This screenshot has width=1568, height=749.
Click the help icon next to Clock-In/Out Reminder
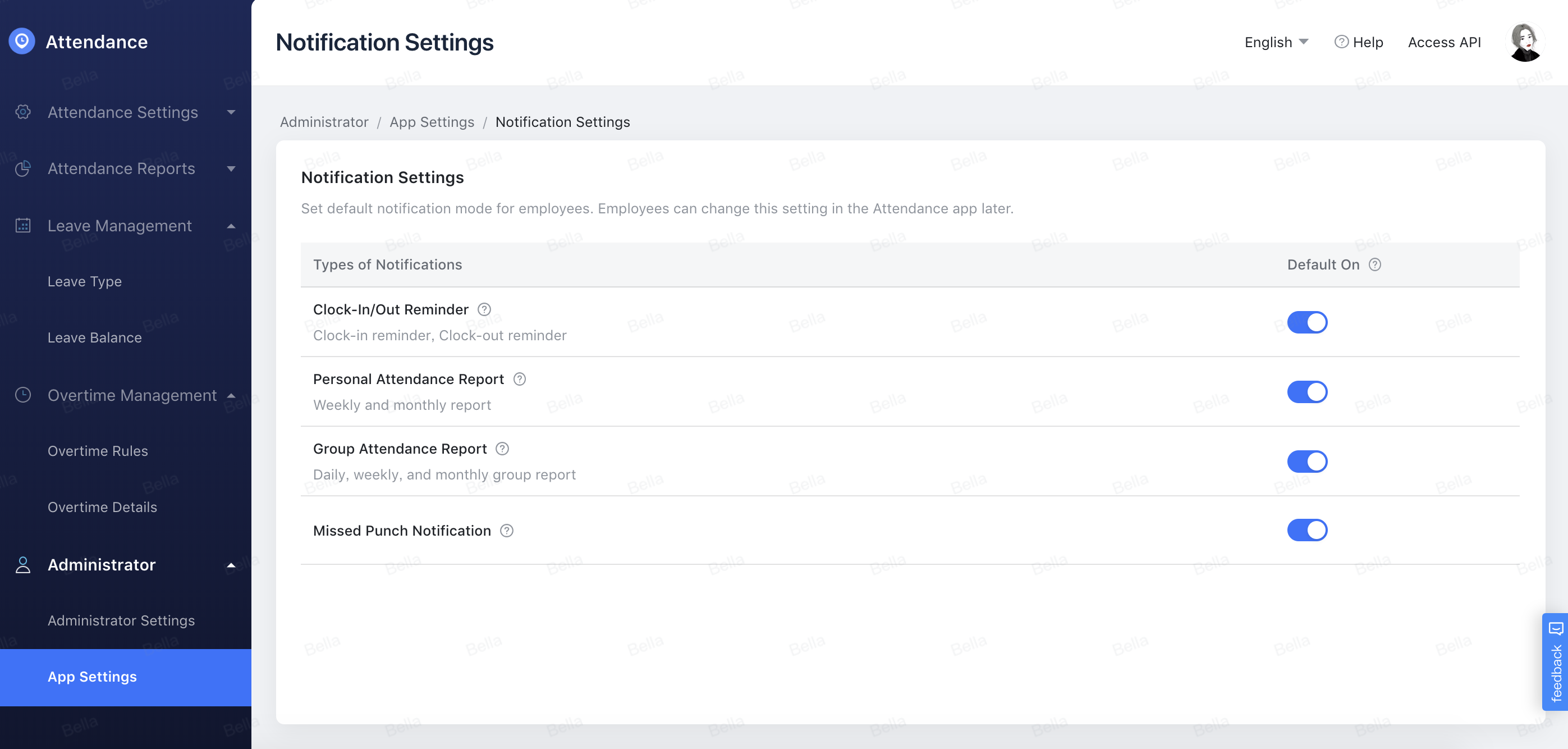pos(484,309)
